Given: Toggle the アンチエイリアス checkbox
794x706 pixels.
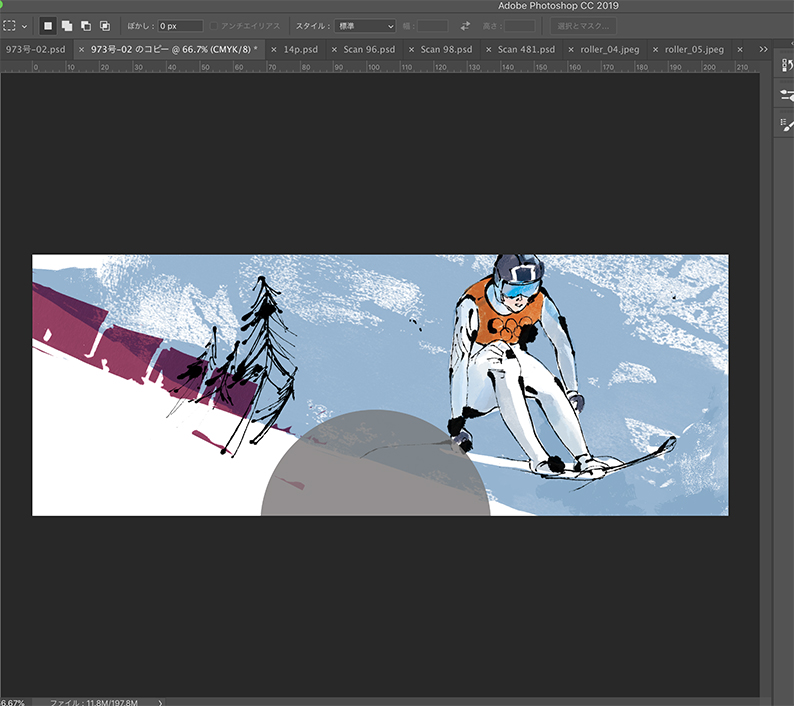Looking at the screenshot, I should [215, 25].
